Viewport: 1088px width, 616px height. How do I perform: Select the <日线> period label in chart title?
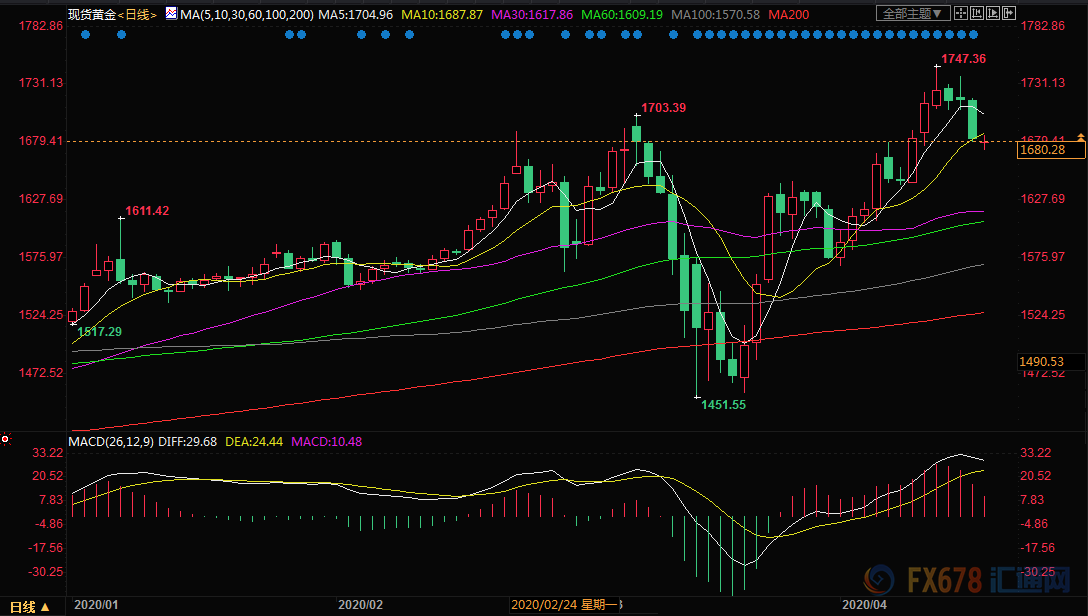[137, 15]
